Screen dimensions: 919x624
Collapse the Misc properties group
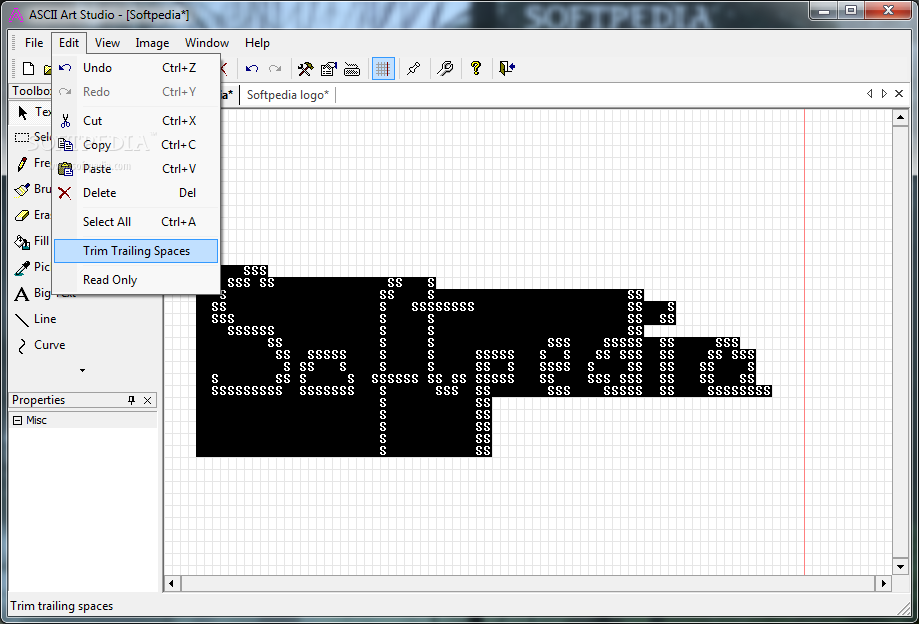point(18,421)
